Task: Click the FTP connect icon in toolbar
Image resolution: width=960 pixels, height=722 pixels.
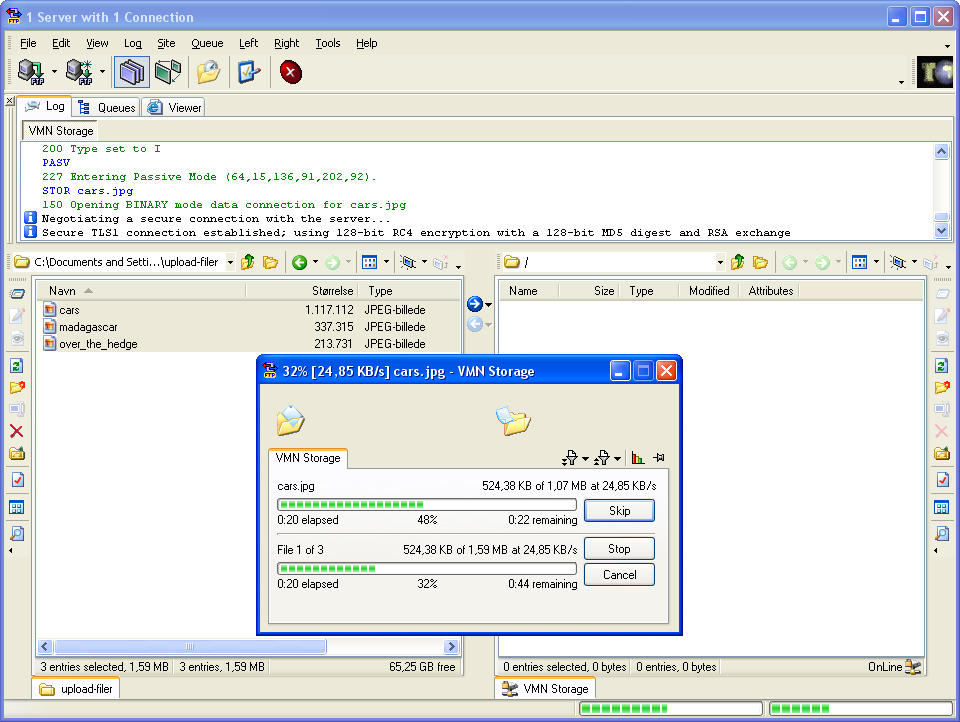Action: (31, 72)
